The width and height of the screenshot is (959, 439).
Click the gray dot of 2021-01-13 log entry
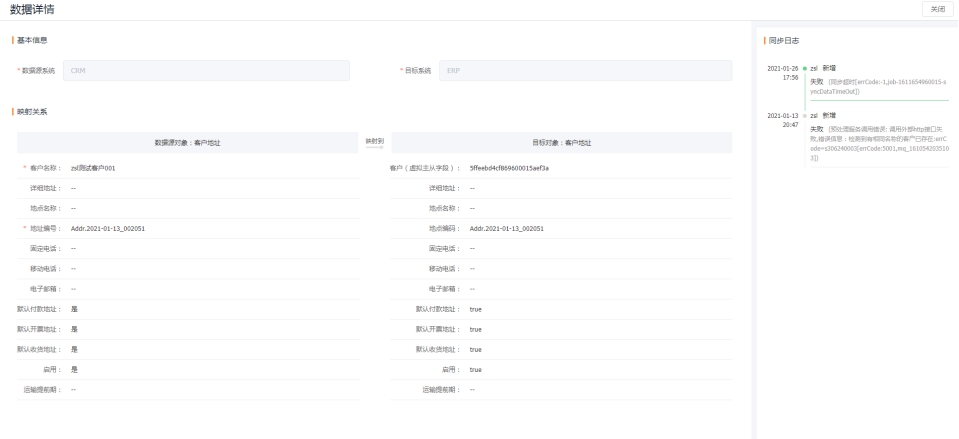[805, 116]
